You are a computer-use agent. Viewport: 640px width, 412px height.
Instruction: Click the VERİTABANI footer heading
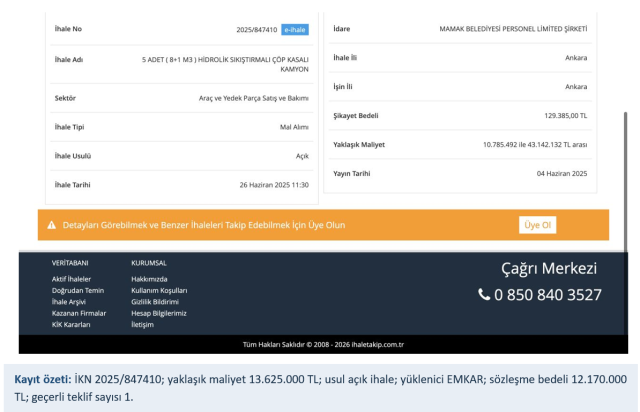click(70, 263)
